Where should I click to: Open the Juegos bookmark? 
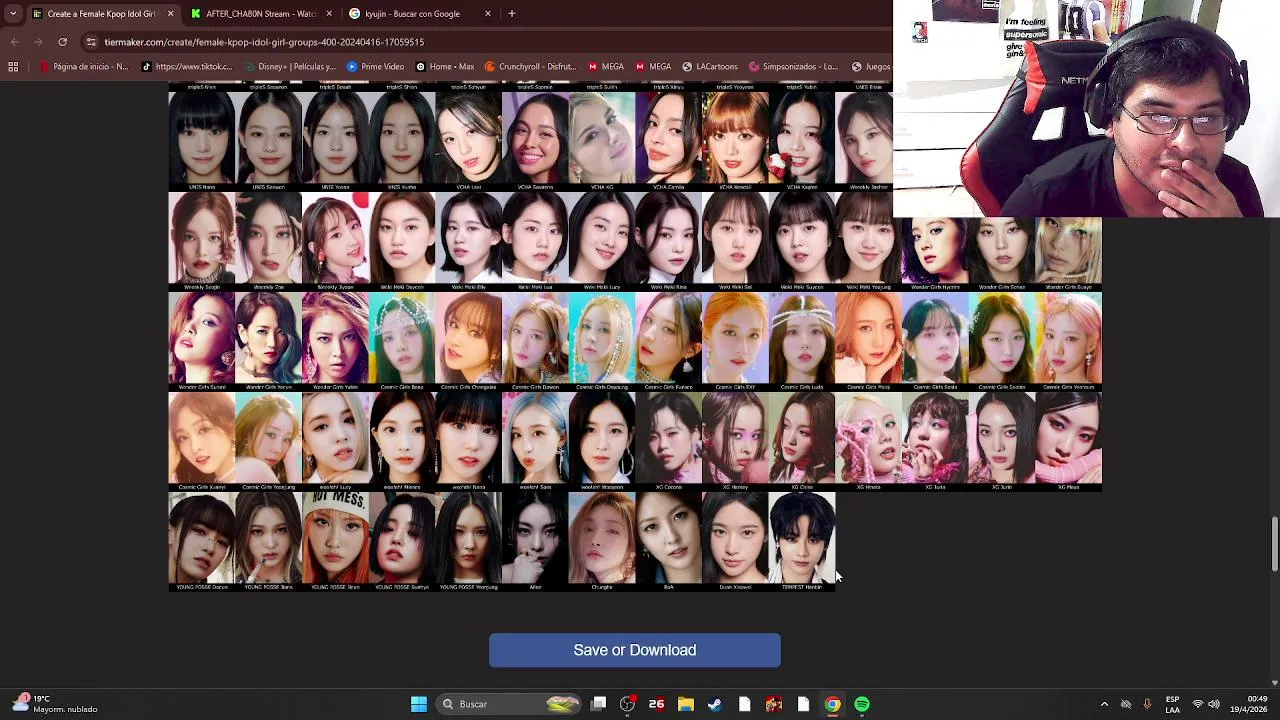click(x=871, y=67)
